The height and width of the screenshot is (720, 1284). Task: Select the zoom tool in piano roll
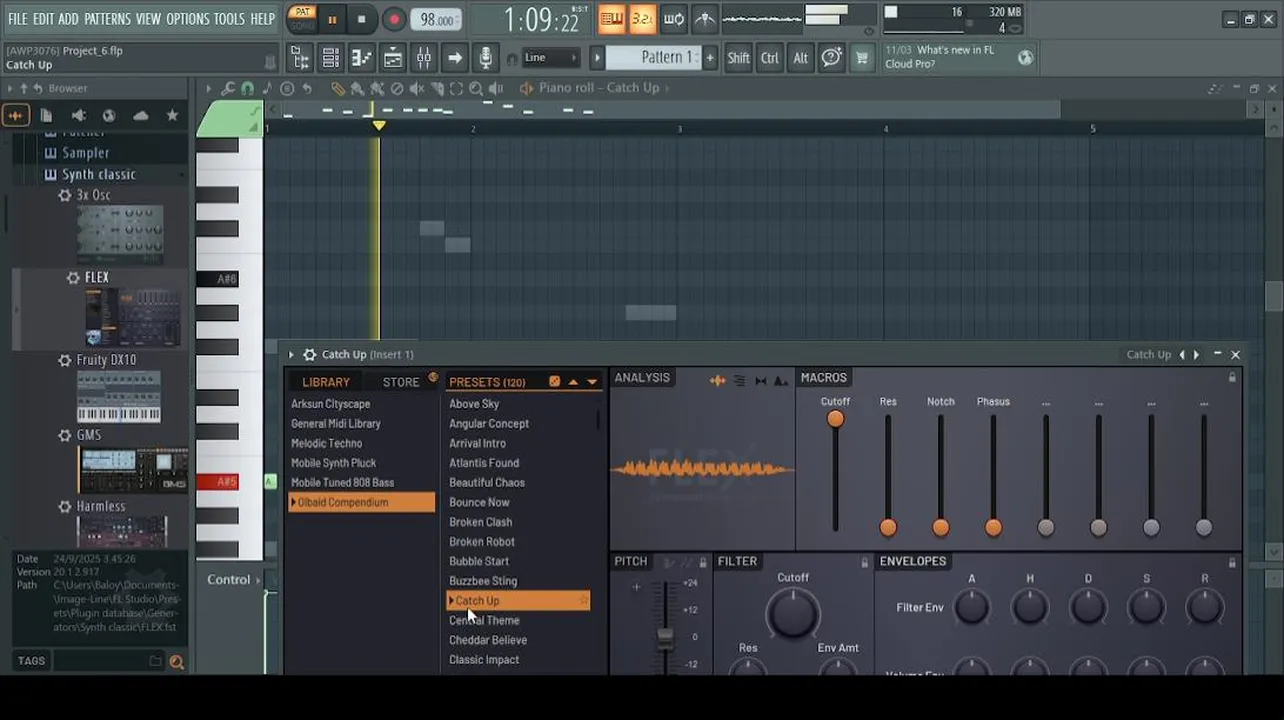coord(476,88)
